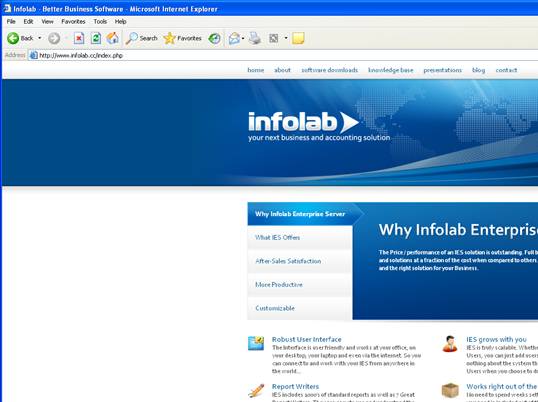Screen dimensions: 538x402
Task: Expand the Back button history dropdown arrow
Action: [x=39, y=38]
